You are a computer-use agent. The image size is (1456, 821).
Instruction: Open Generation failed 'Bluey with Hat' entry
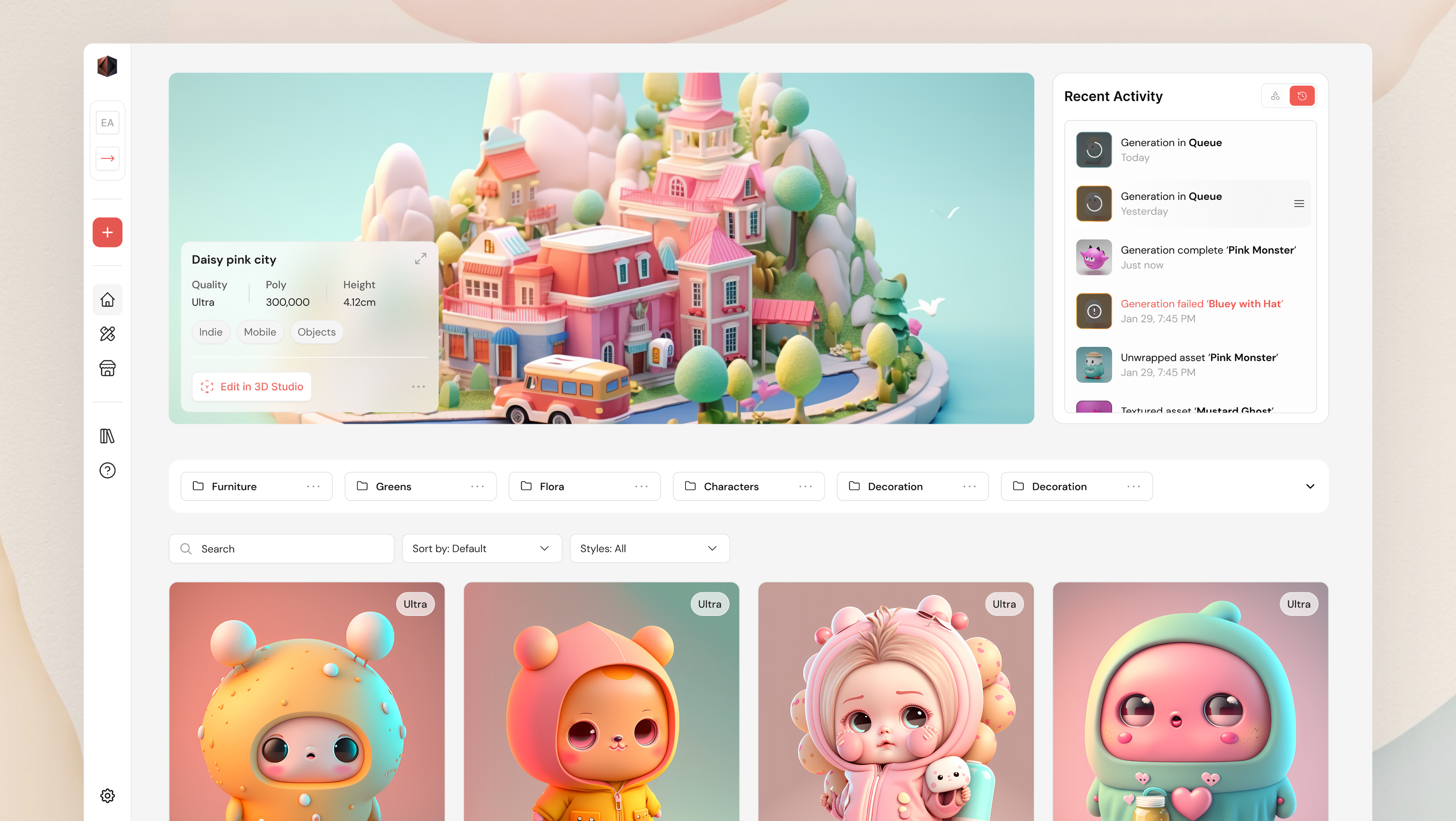pos(1201,310)
